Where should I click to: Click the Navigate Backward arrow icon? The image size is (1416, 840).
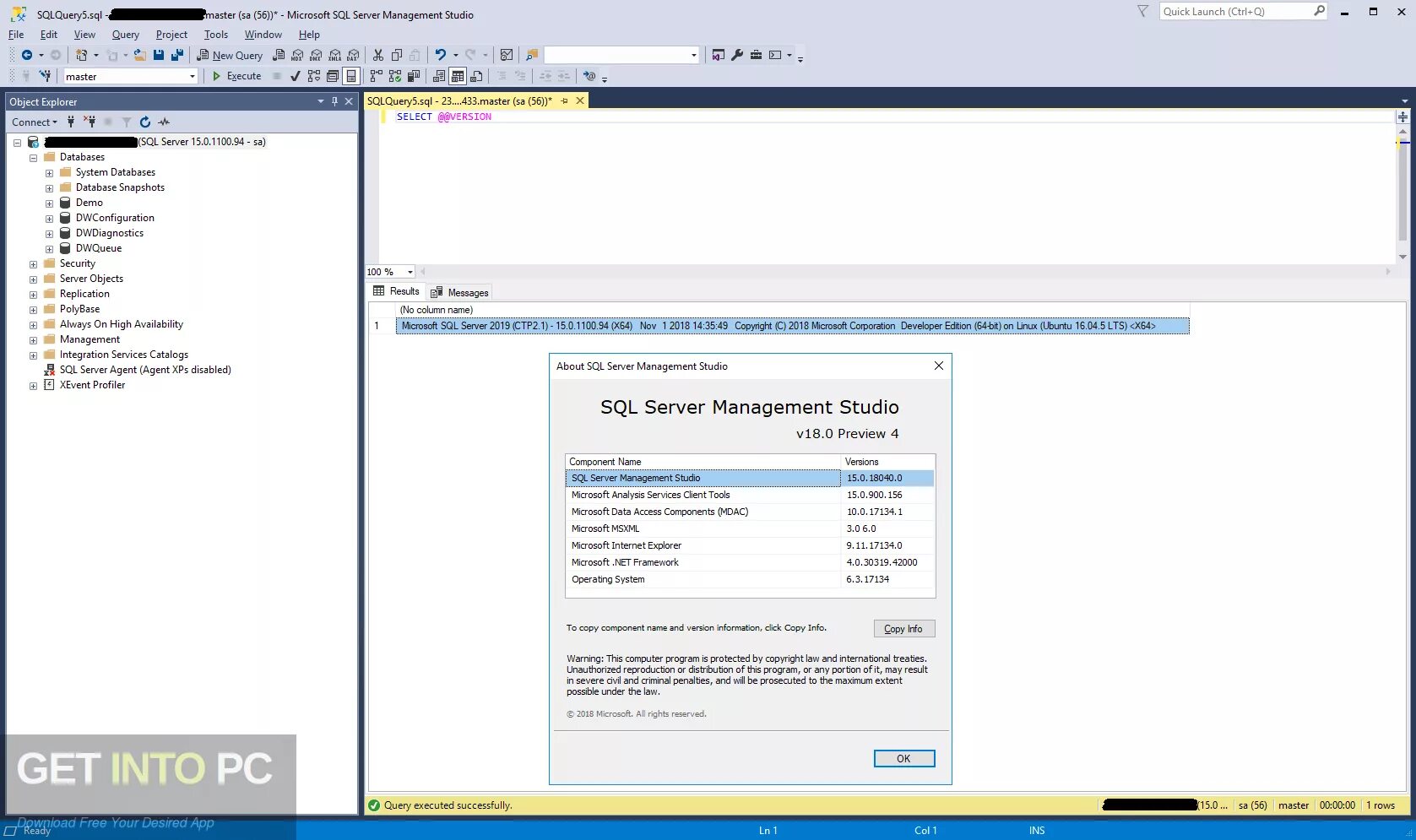point(27,55)
